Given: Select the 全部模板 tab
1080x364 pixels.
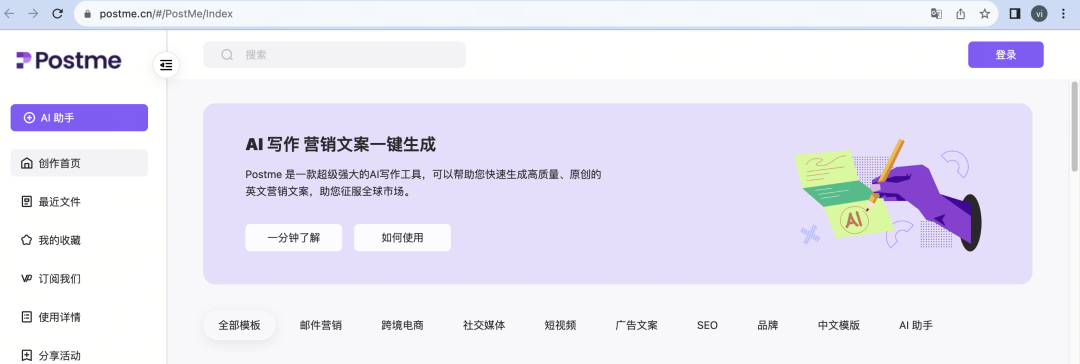Looking at the screenshot, I should coord(240,325).
